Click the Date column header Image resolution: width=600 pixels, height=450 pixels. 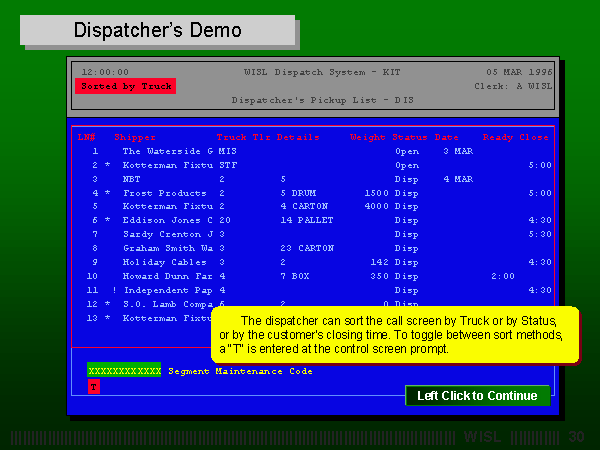point(446,137)
